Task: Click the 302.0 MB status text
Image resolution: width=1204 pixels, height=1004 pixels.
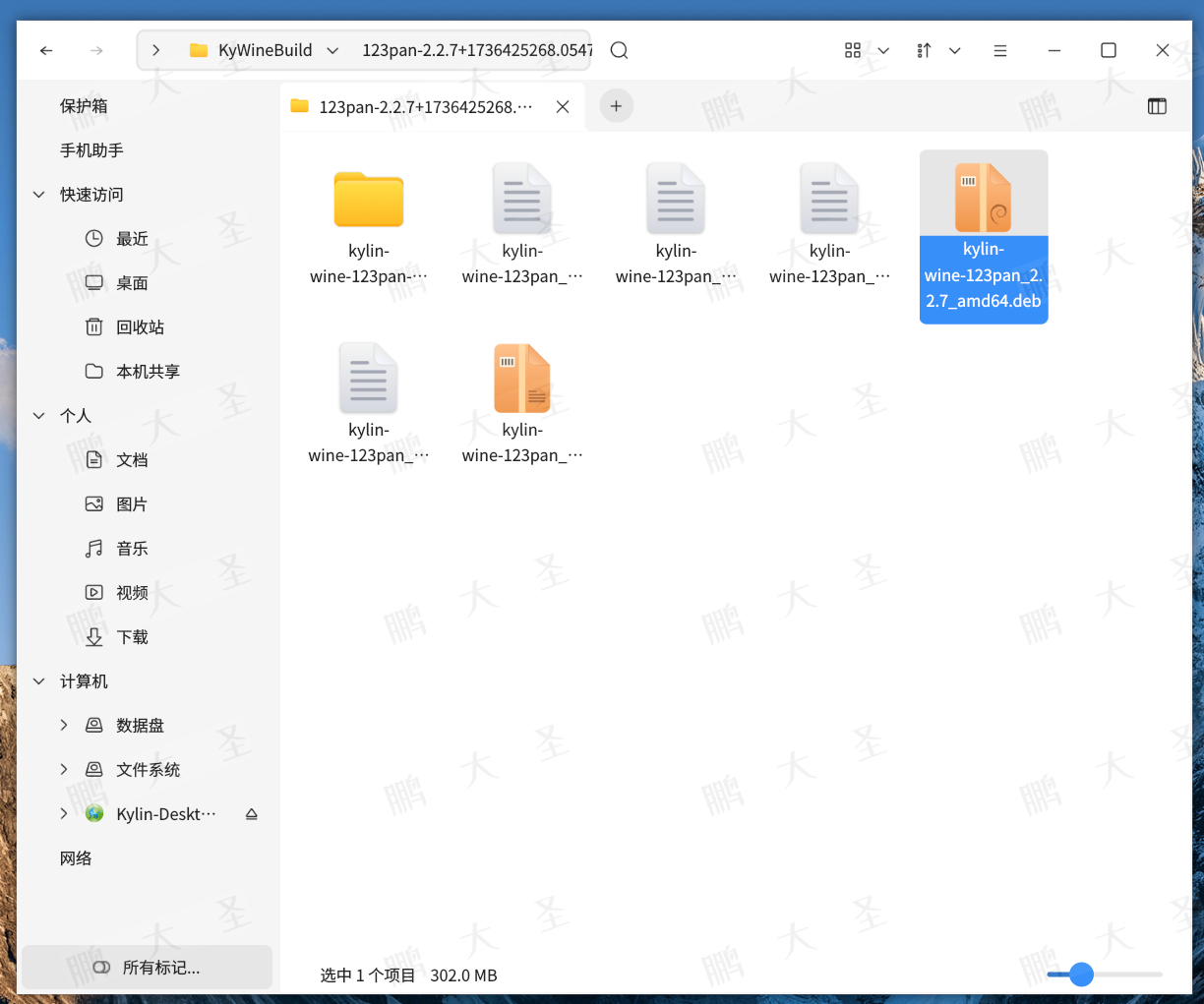Action: pyautogui.click(x=463, y=975)
